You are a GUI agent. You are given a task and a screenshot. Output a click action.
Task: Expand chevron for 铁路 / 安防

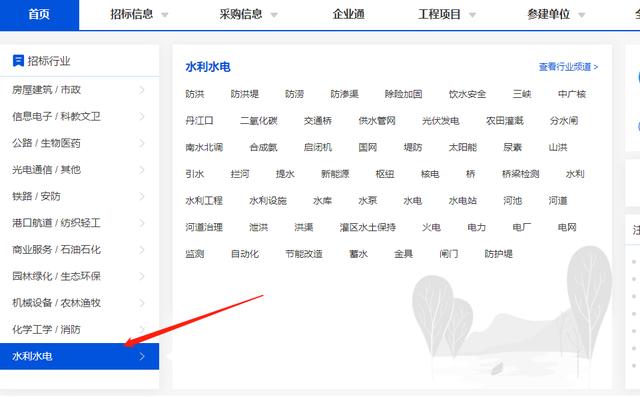point(142,196)
